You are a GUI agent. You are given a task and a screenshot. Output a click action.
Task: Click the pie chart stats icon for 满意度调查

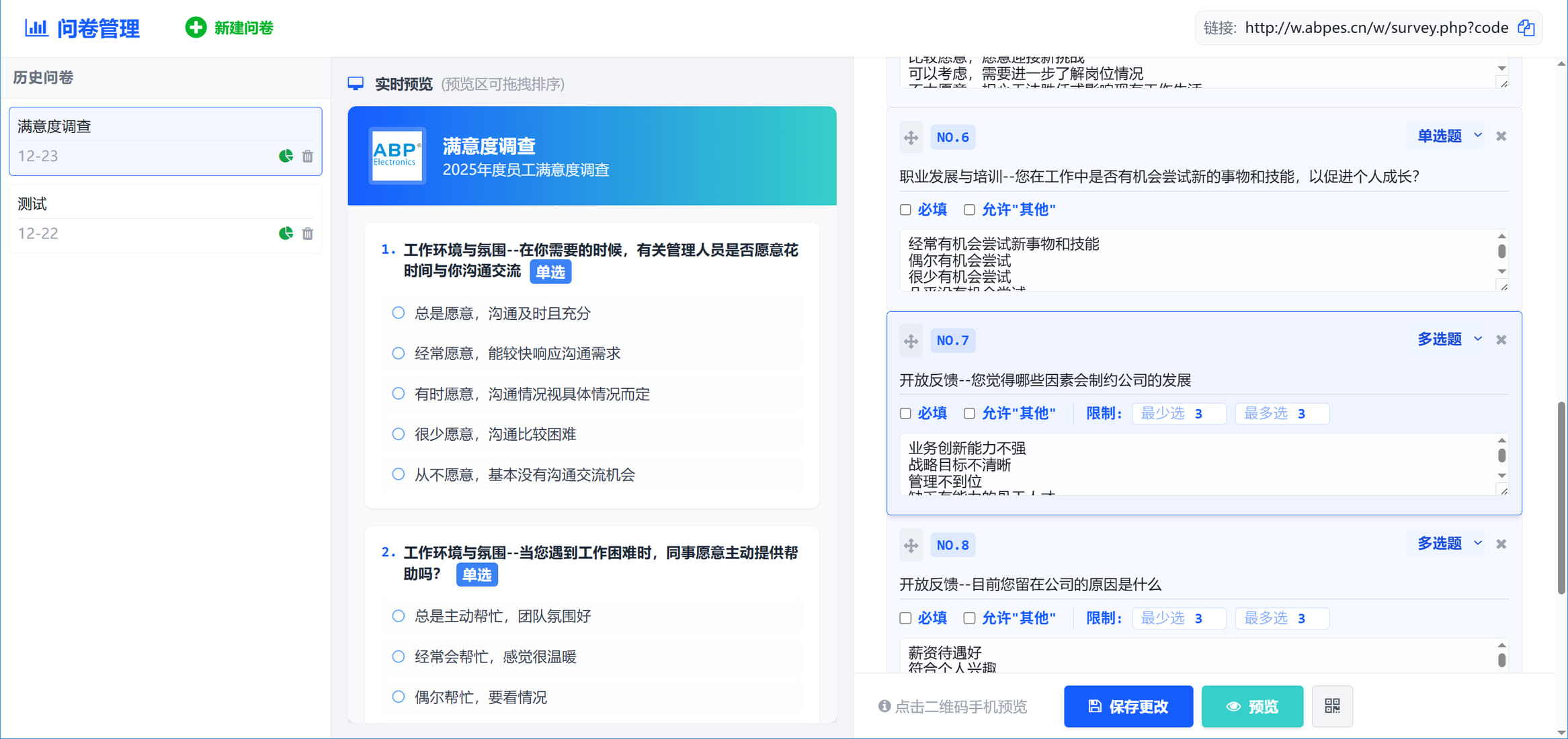tap(286, 155)
